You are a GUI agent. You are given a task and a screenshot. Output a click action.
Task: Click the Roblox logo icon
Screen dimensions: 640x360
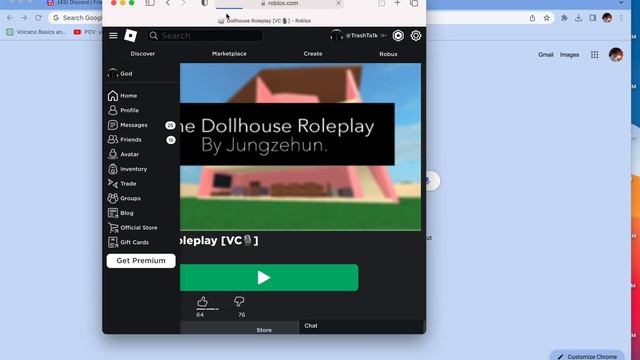130,36
